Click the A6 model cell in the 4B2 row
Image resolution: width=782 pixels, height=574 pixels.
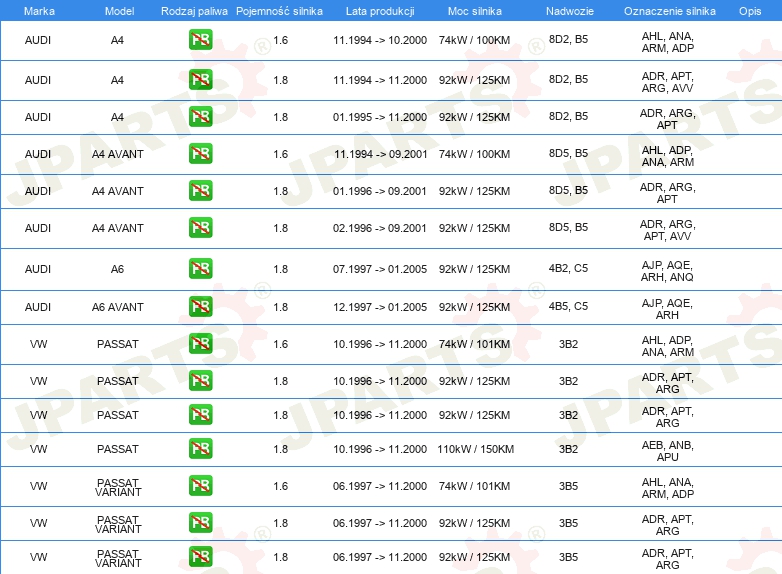(x=117, y=269)
